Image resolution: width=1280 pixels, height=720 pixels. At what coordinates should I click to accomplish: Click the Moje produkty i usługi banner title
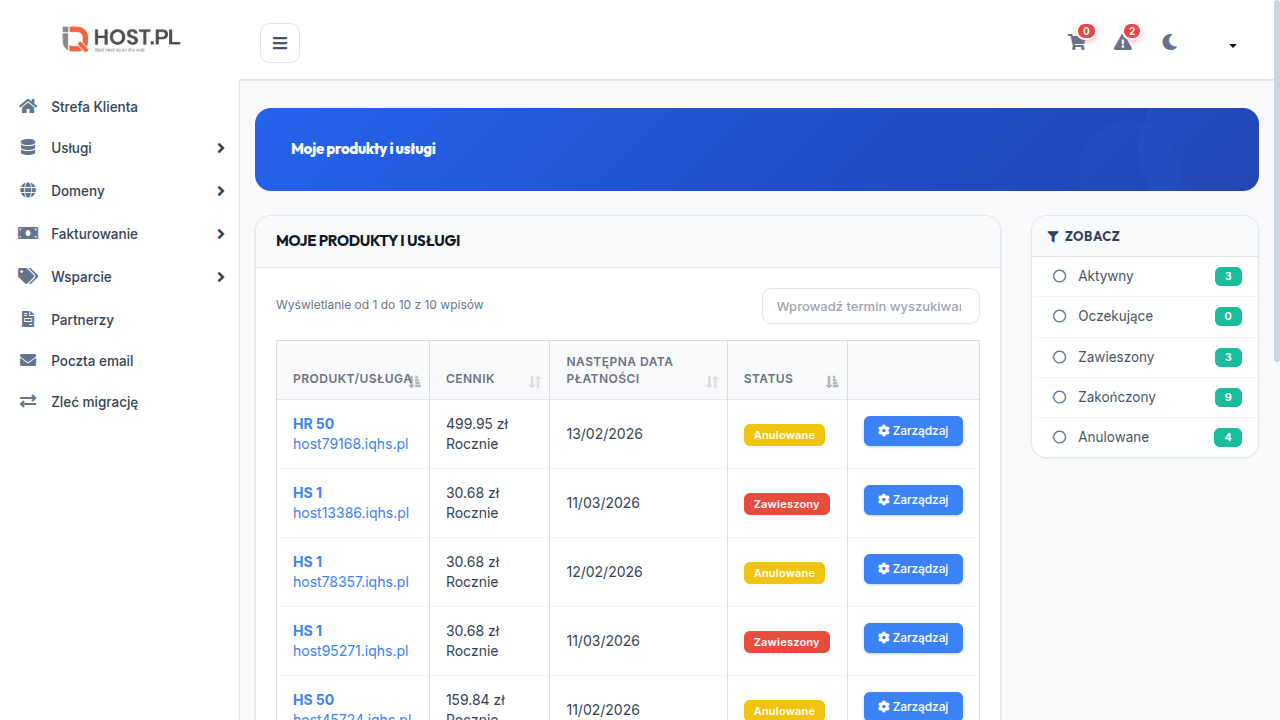[x=363, y=149]
